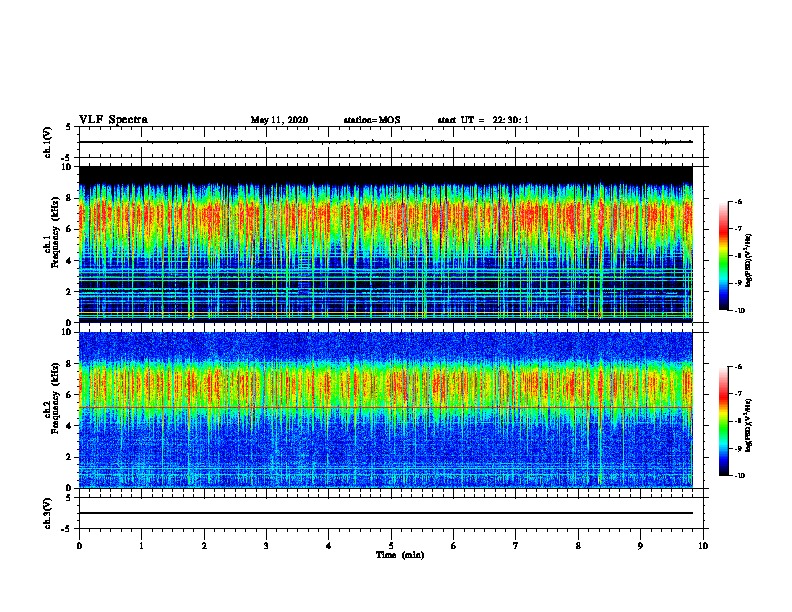Viewport: 792px width, 612px height.
Task: Click the "10" frequency tick of ch.1 panel
Action: 67,167
